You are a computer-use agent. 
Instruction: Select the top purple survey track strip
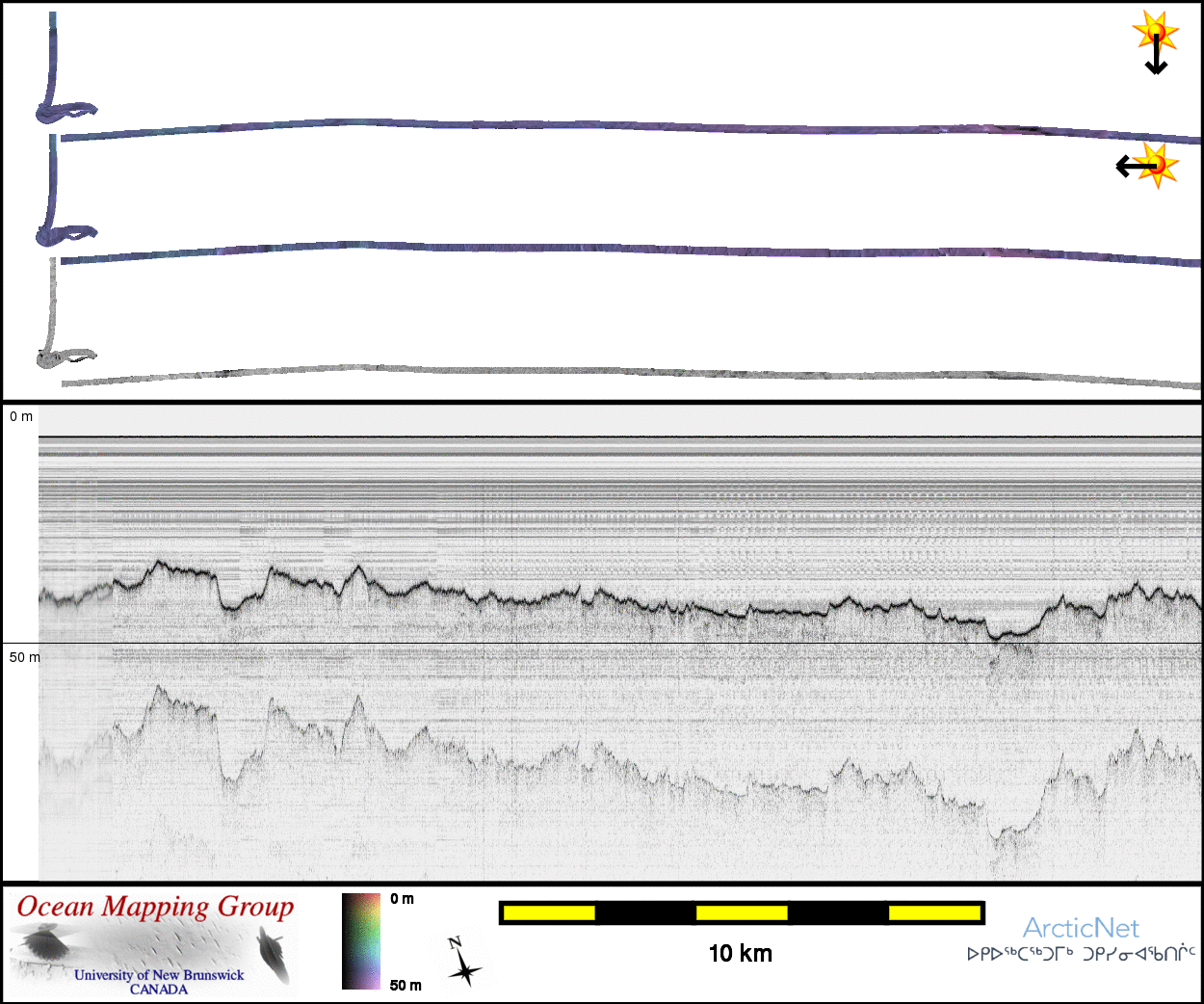pos(626,126)
